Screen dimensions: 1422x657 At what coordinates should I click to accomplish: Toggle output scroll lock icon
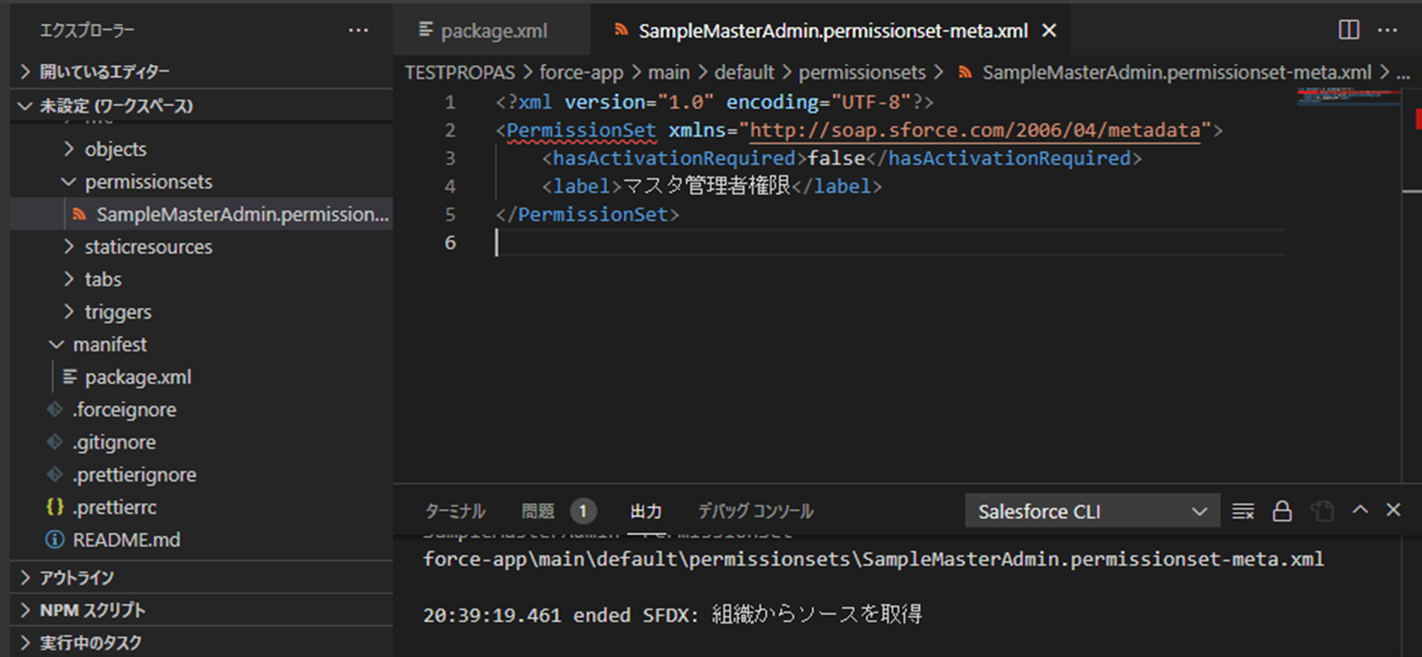click(1282, 511)
